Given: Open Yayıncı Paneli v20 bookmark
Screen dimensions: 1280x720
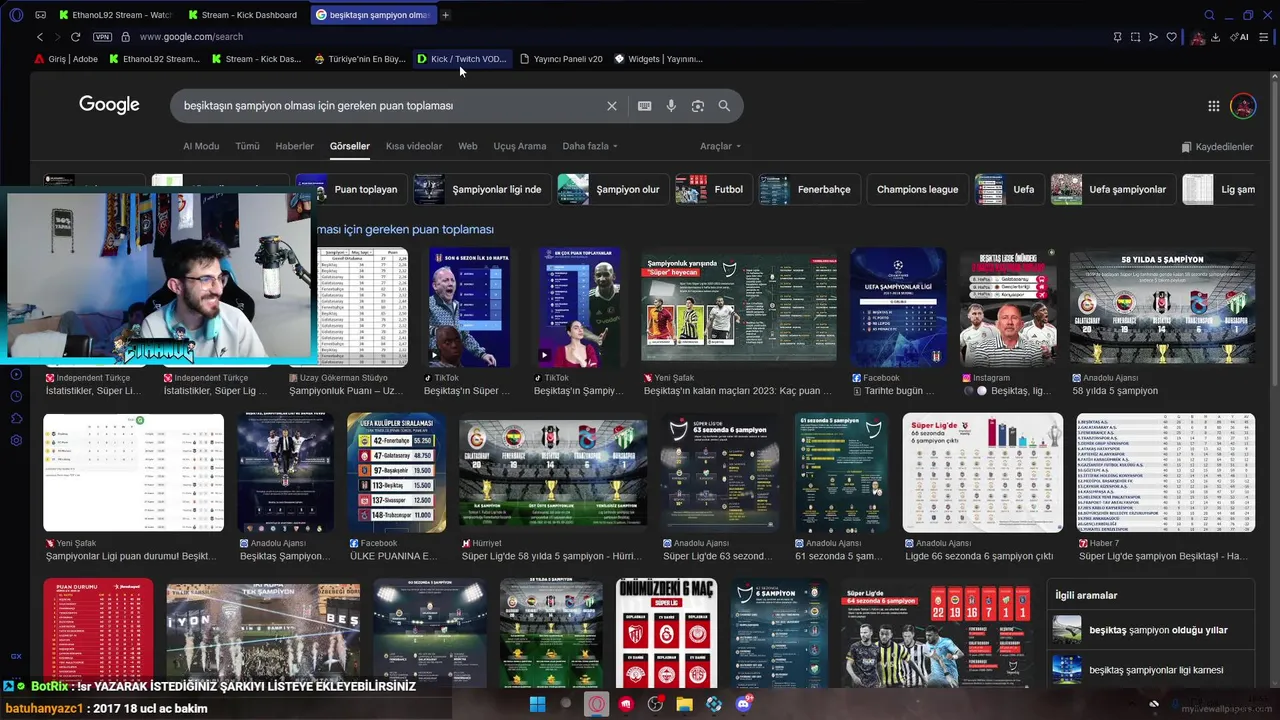Looking at the screenshot, I should [x=561, y=59].
